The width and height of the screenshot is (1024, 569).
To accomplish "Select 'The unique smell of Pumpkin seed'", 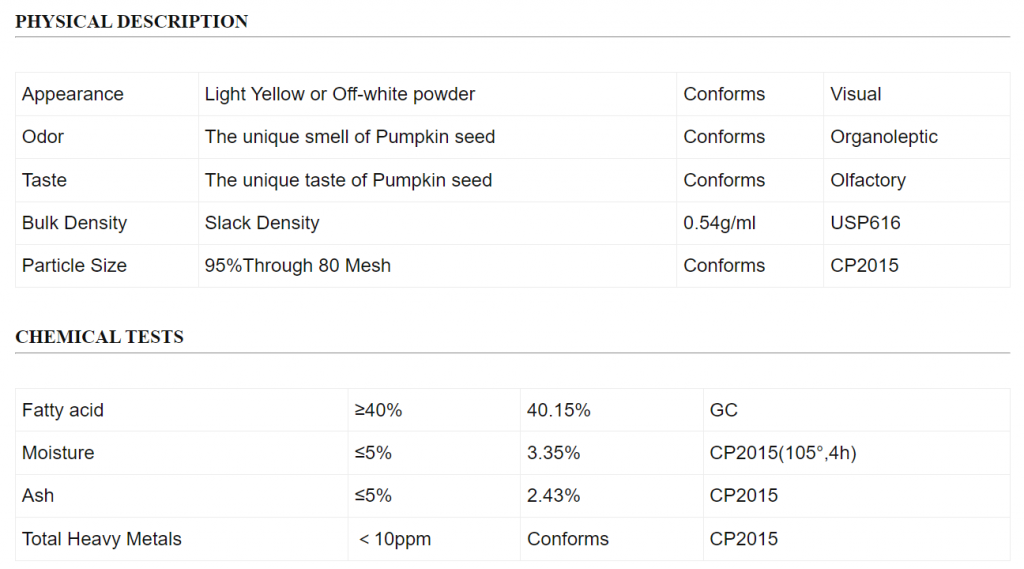I will coord(350,137).
